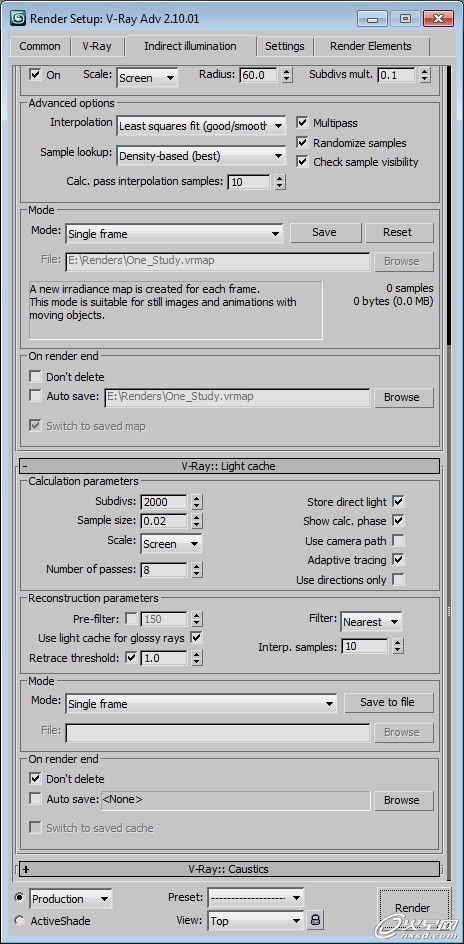Screen dimensions: 464x944
Task: Open the irradiance map Mode dropdown
Action: click(174, 234)
